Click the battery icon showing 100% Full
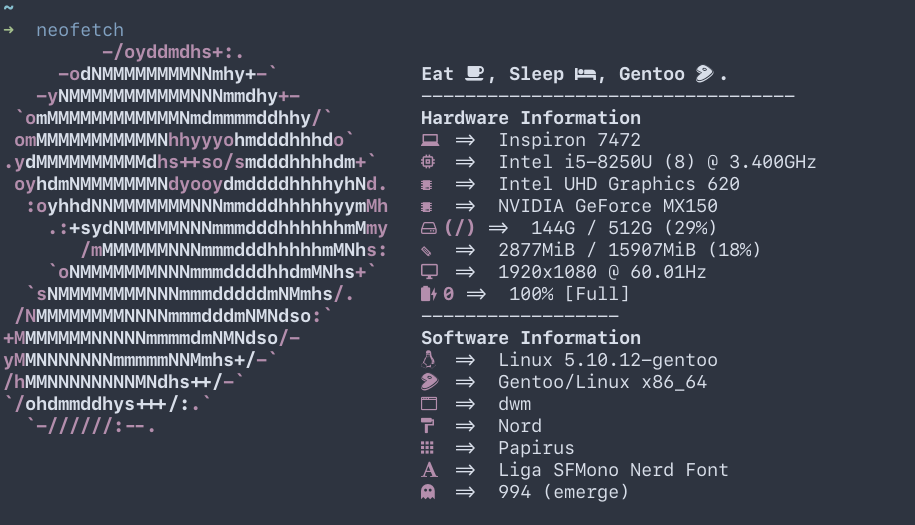Screen dimensions: 915x525 tap(429, 294)
